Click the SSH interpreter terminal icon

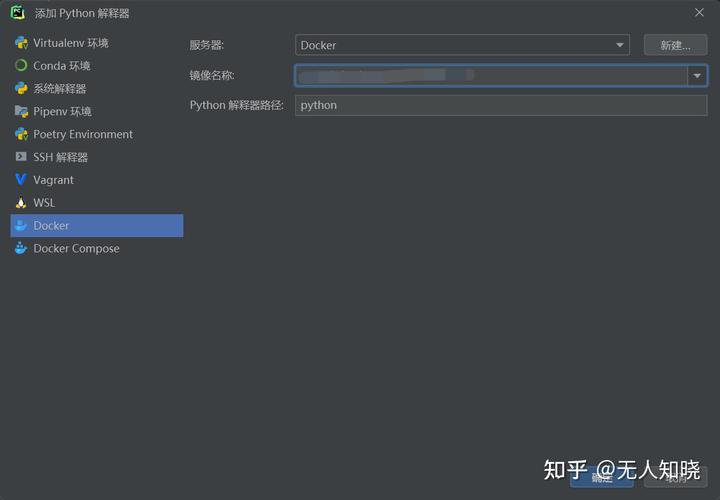tap(21, 157)
